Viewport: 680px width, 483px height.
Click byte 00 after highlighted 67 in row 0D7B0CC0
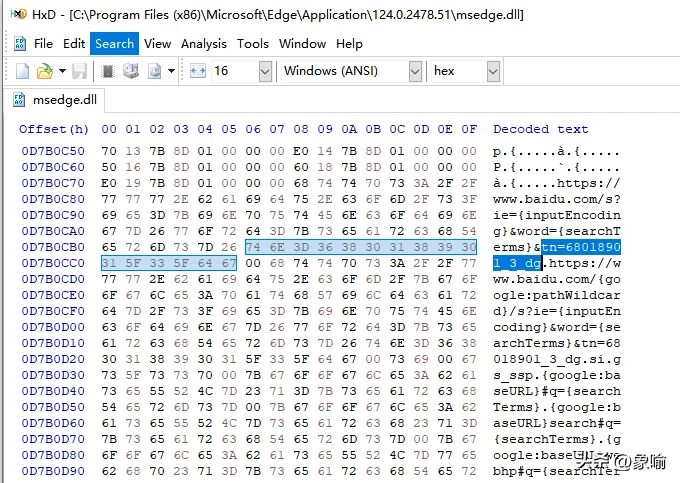click(x=253, y=263)
